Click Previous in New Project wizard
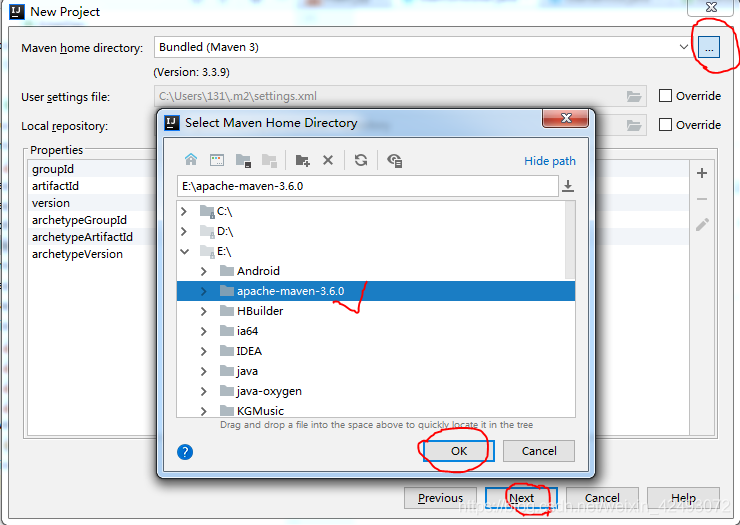 click(x=440, y=498)
